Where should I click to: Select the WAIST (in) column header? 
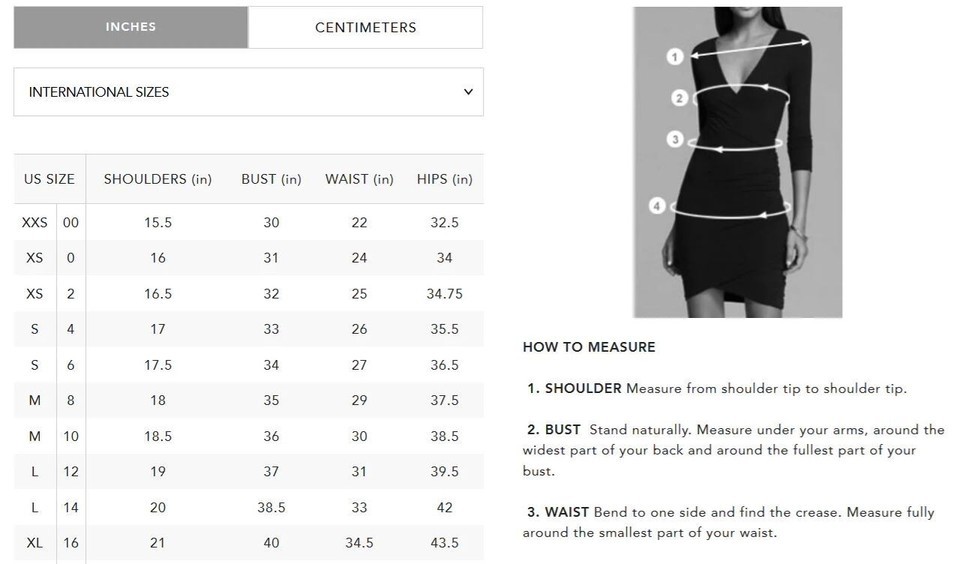tap(359, 179)
